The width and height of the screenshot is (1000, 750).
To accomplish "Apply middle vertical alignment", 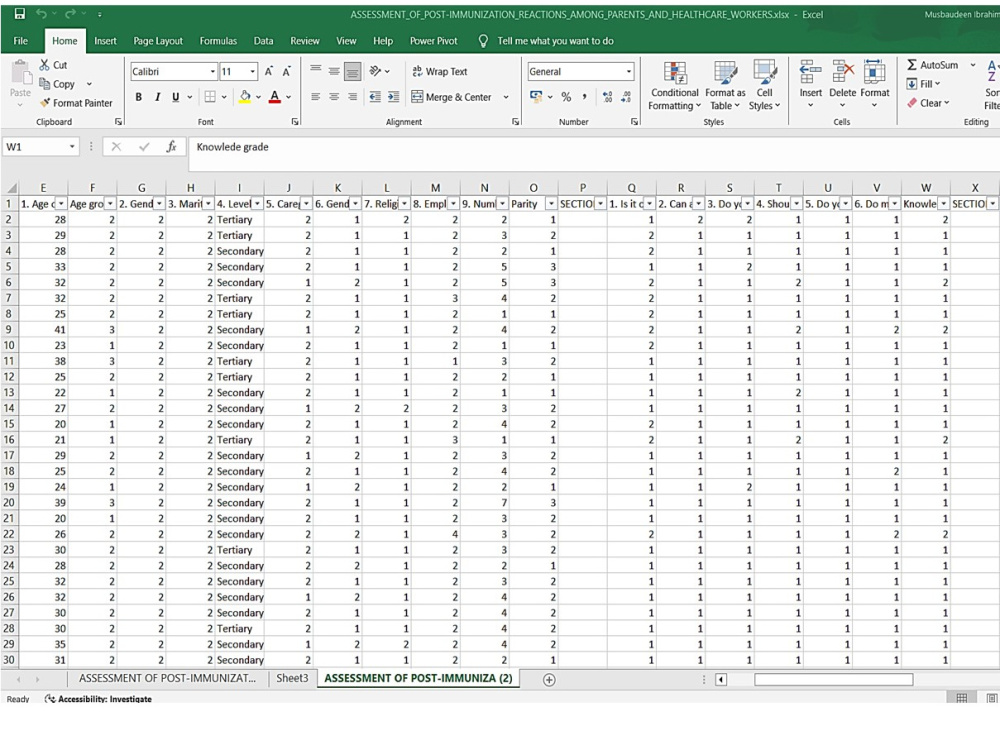I will coord(334,71).
